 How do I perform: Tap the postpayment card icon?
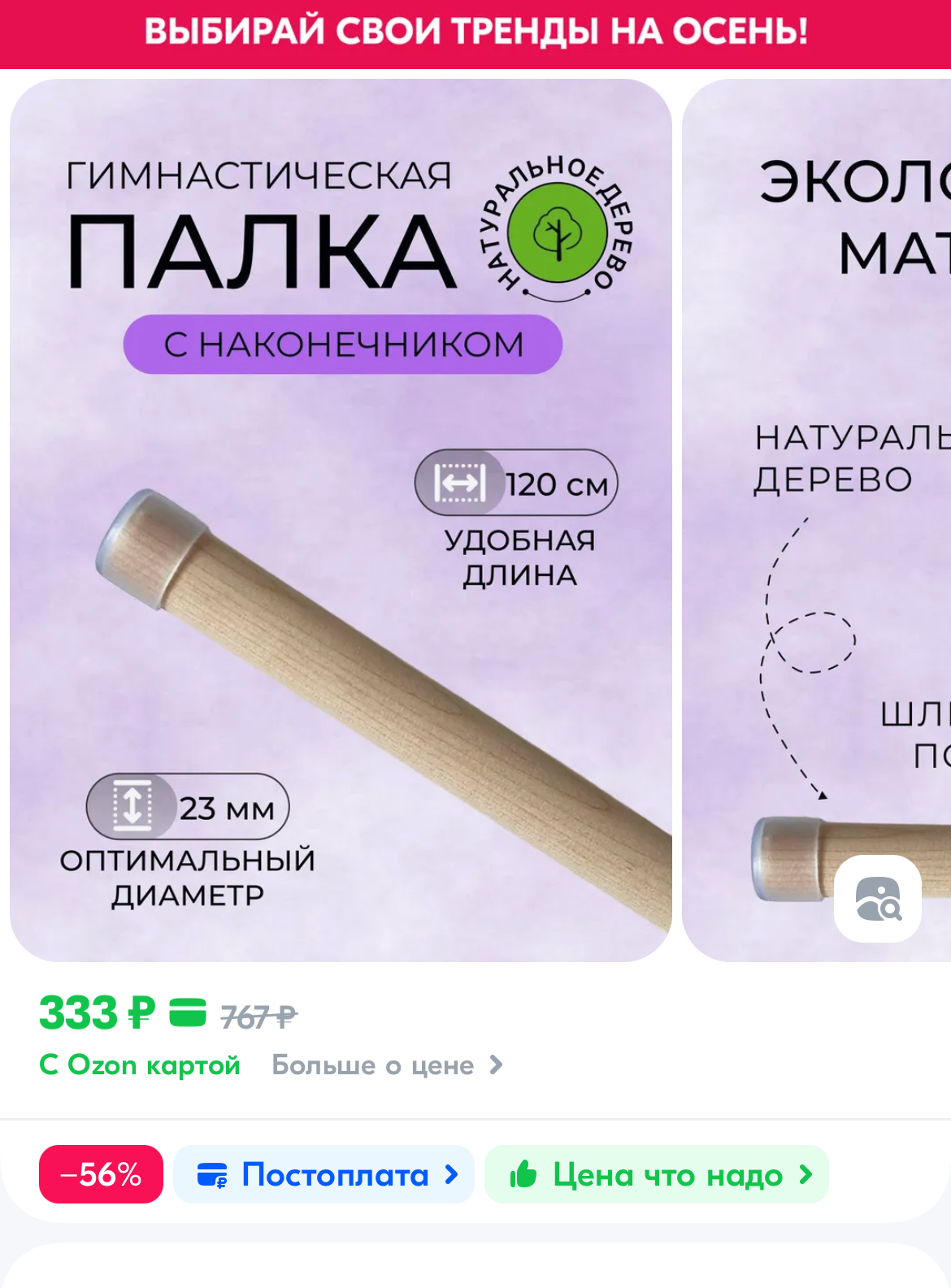213,1175
